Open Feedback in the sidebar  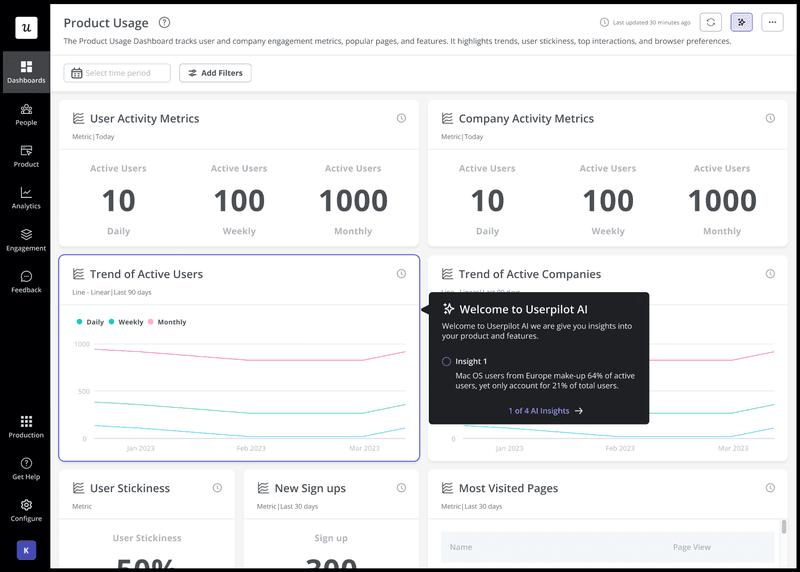pyautogui.click(x=26, y=282)
